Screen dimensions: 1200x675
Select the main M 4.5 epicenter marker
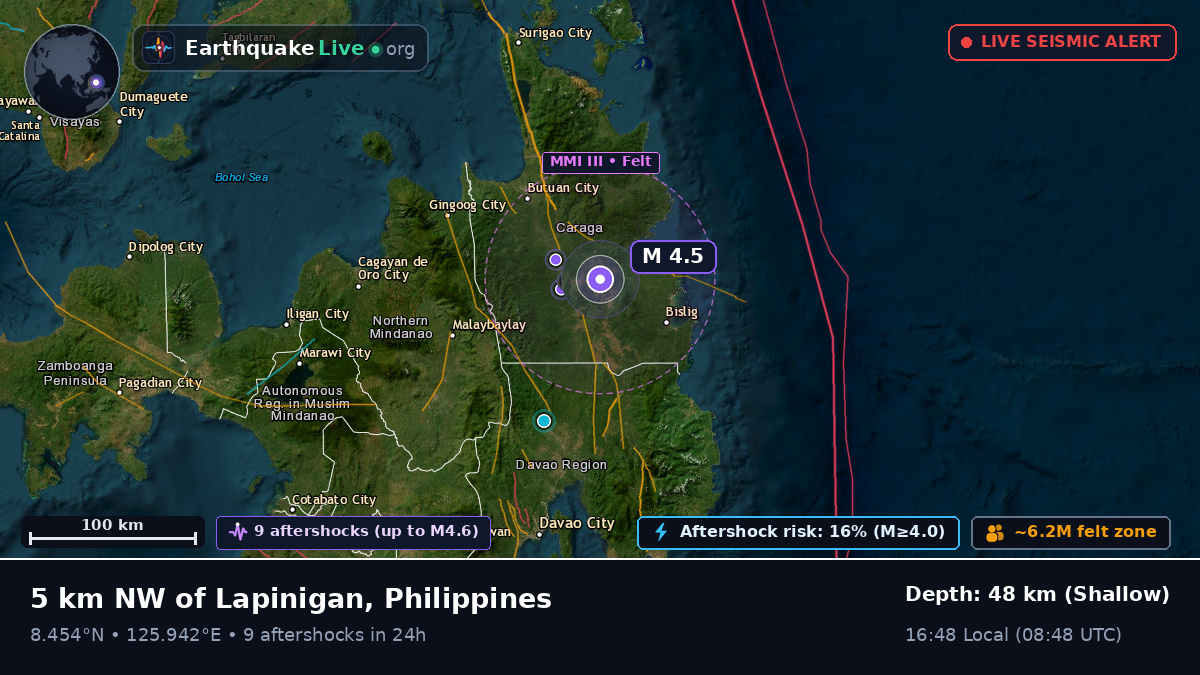click(600, 279)
